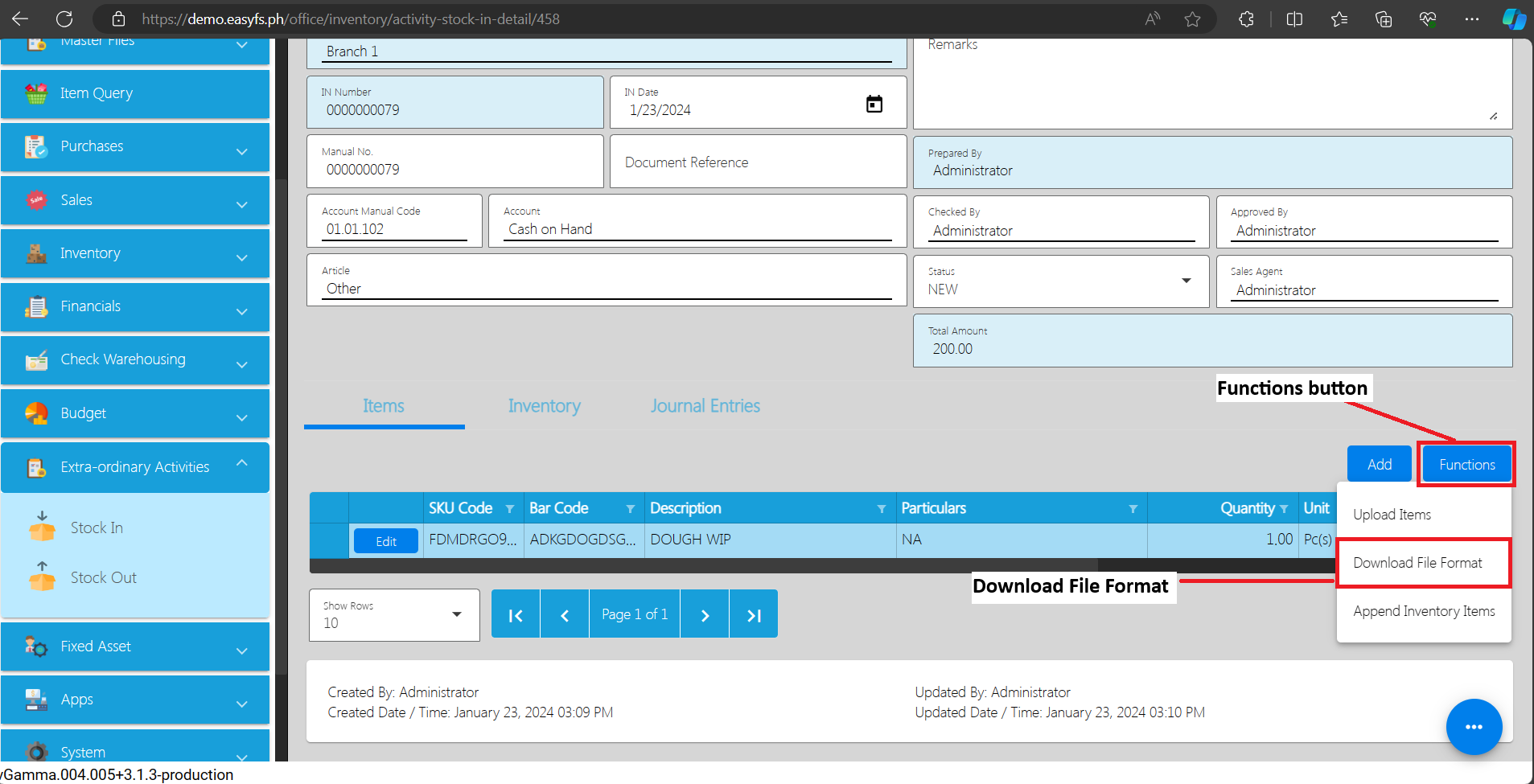This screenshot has width=1534, height=784.
Task: Open Favorites list icon
Action: (1339, 18)
